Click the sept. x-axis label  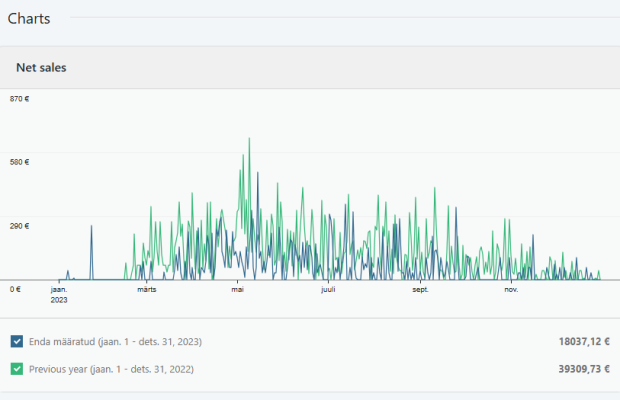point(420,290)
